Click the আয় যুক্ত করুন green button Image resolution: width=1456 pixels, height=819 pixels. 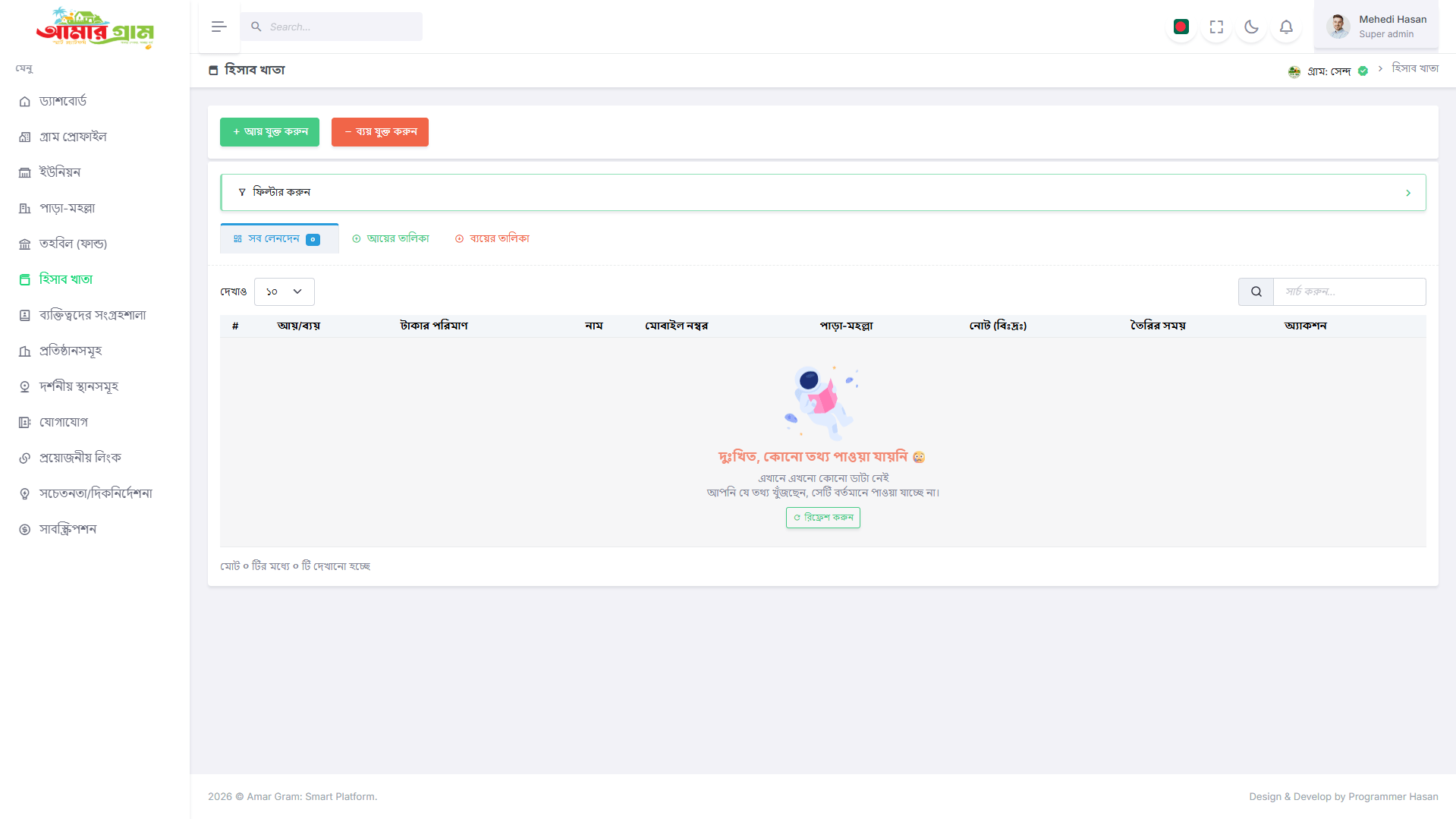coord(269,132)
